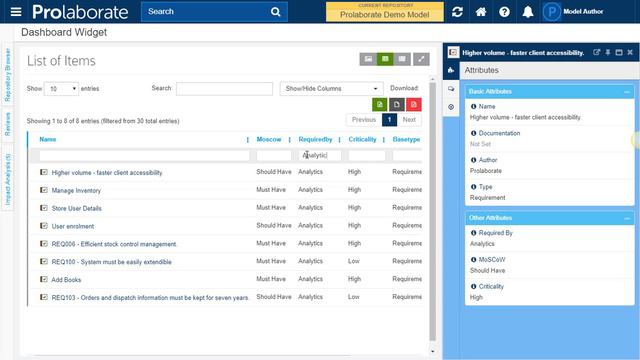This screenshot has height=360, width=640.
Task: Open the discussions chat icon in side panel
Action: (x=451, y=89)
